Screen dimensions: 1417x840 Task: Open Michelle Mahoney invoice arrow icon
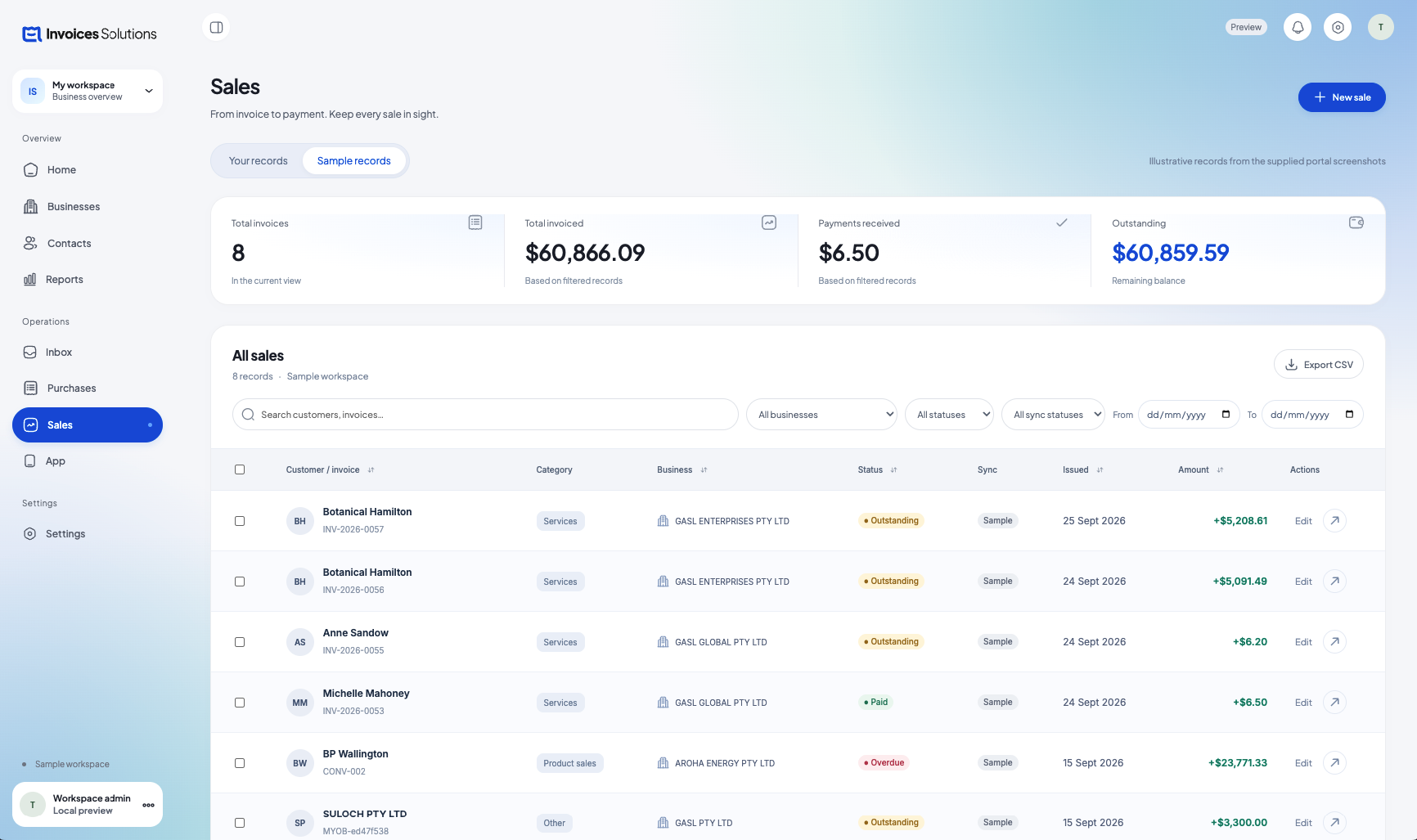pos(1334,702)
